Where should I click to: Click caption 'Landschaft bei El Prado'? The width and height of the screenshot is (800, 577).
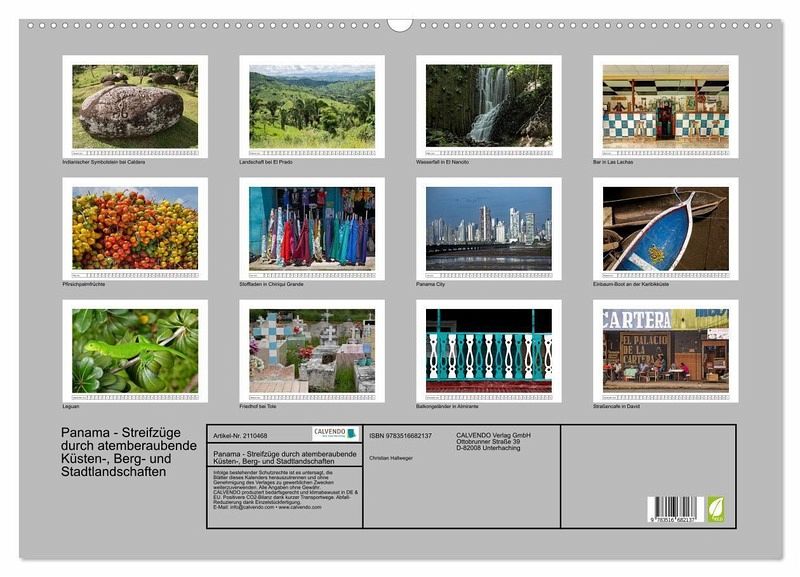(266, 162)
